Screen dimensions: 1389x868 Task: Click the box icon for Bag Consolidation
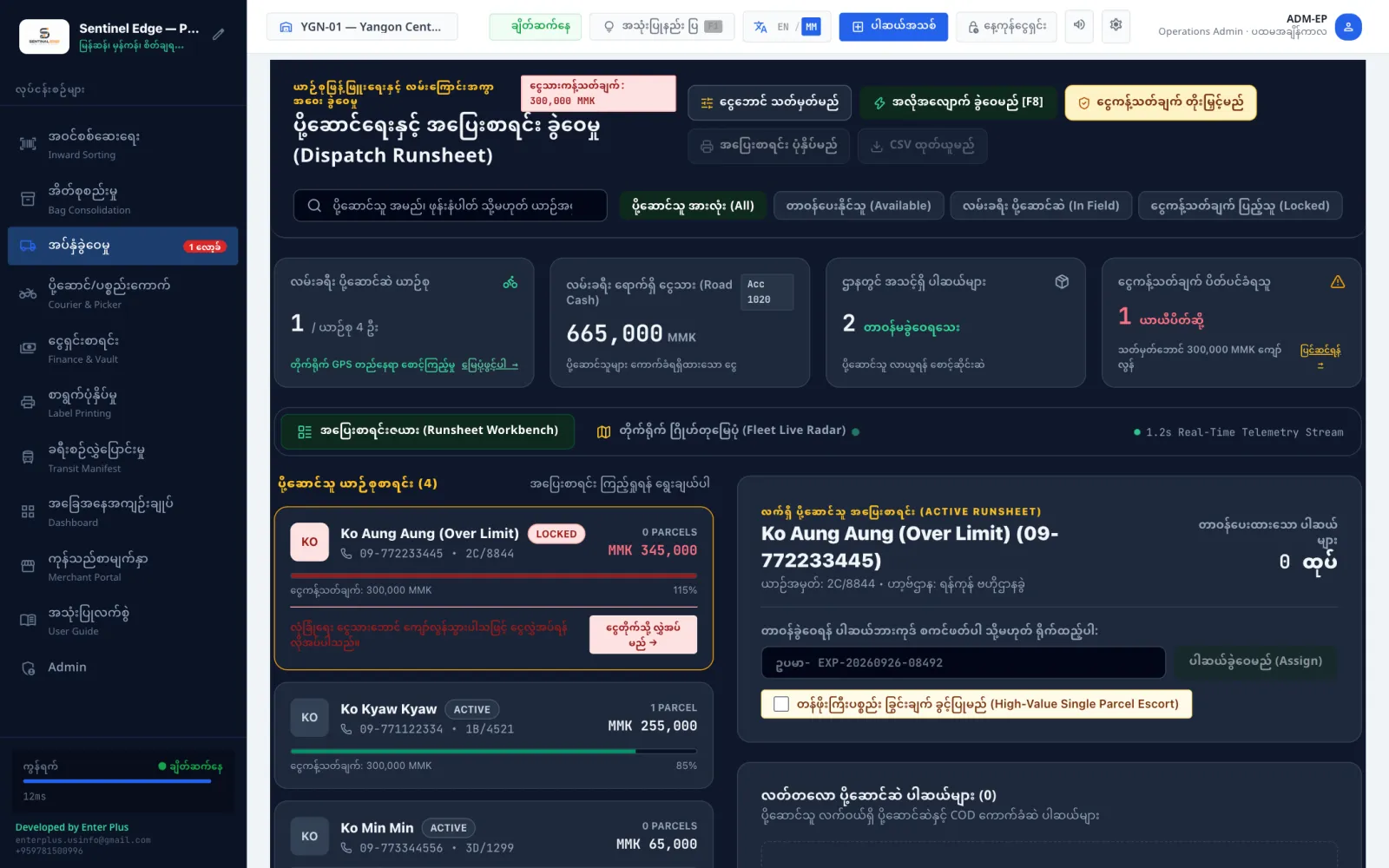click(x=28, y=199)
